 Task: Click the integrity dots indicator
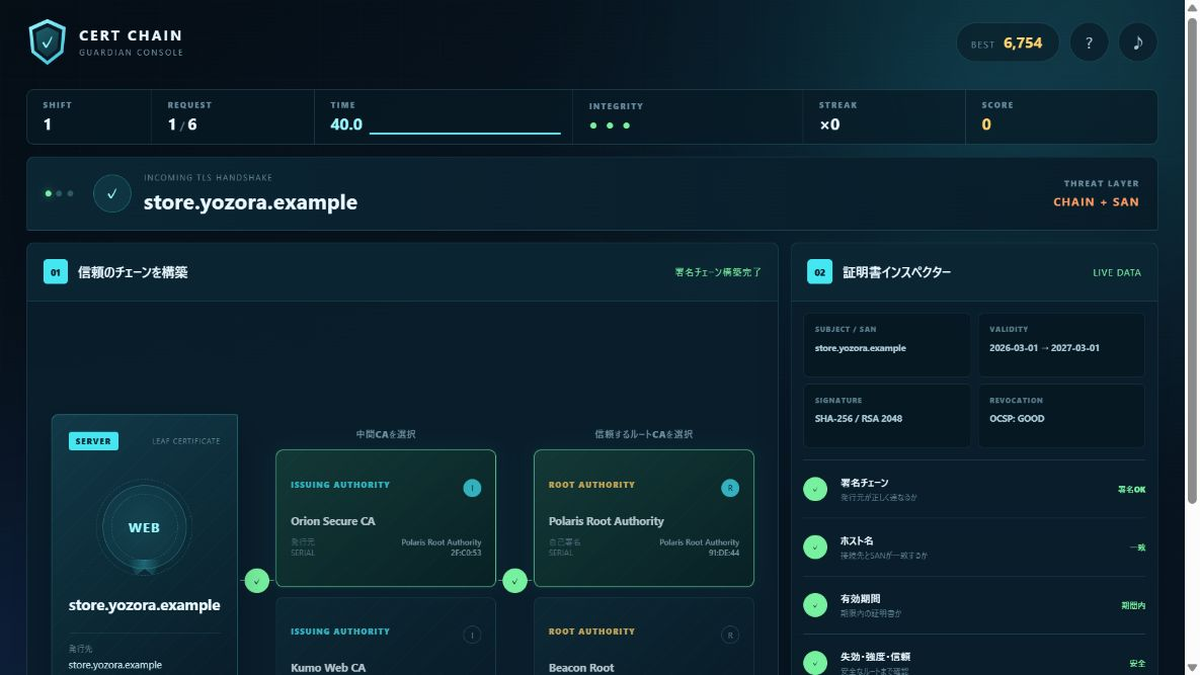point(610,126)
